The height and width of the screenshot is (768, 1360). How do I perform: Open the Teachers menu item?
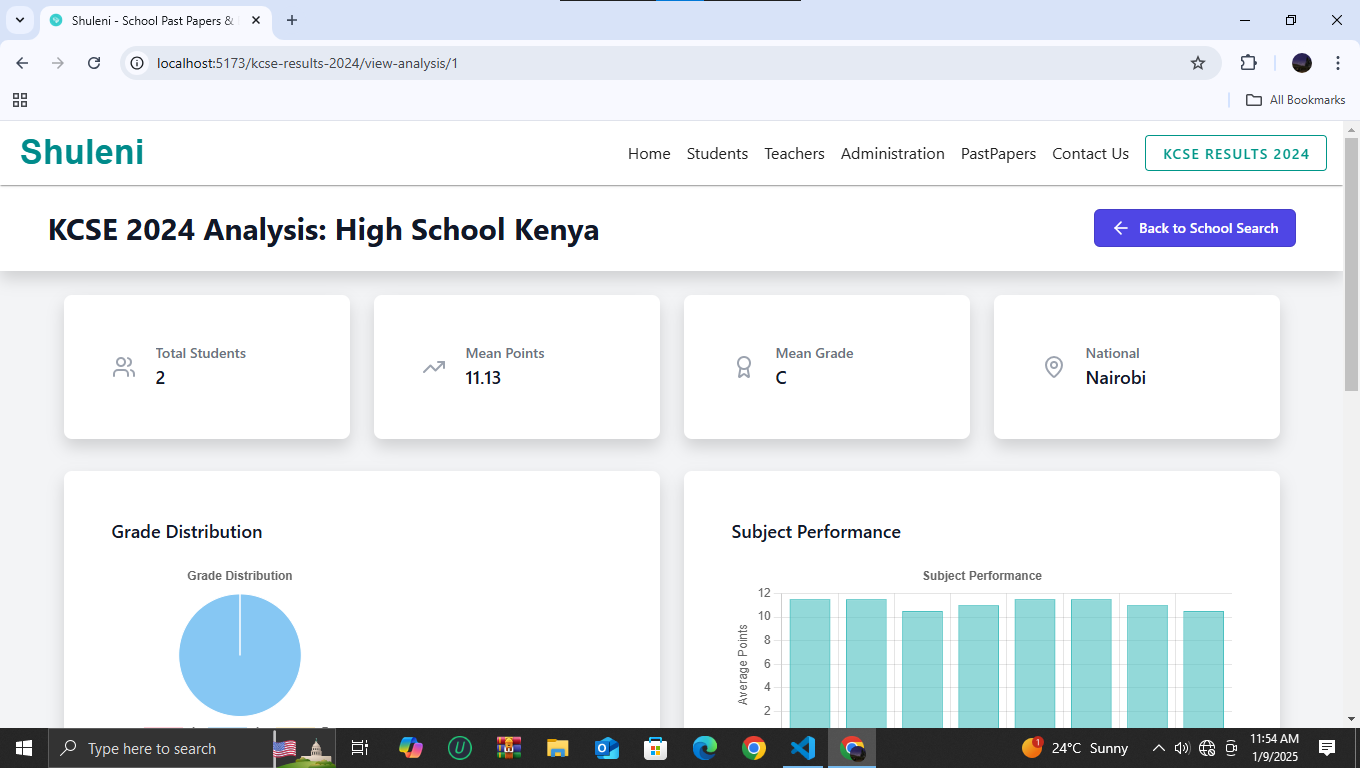coord(794,153)
